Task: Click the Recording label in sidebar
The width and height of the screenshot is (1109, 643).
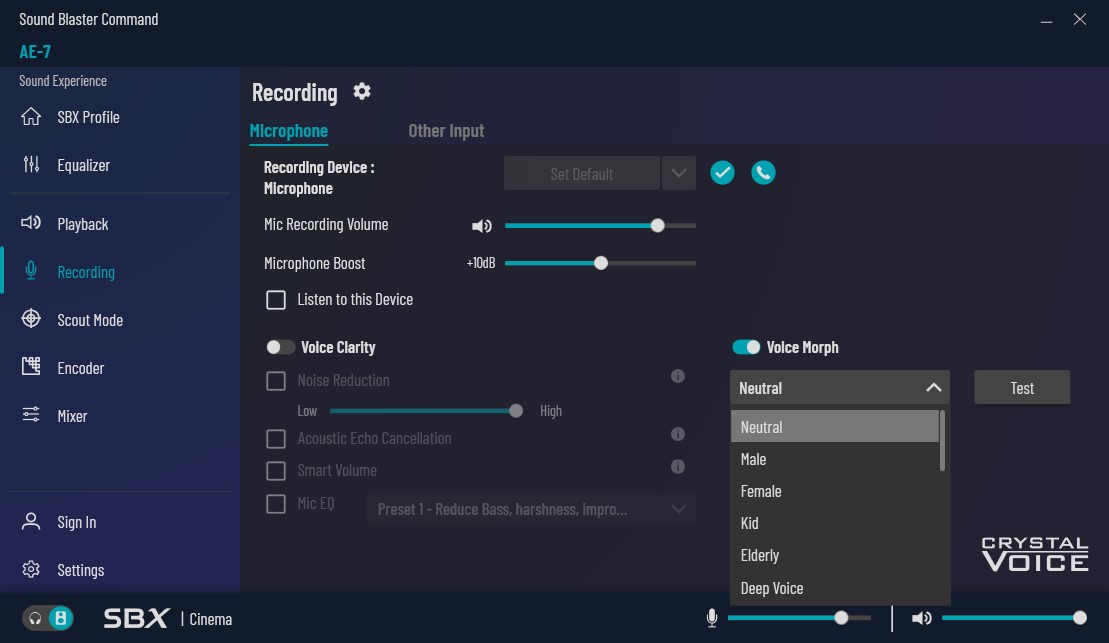Action: point(86,272)
